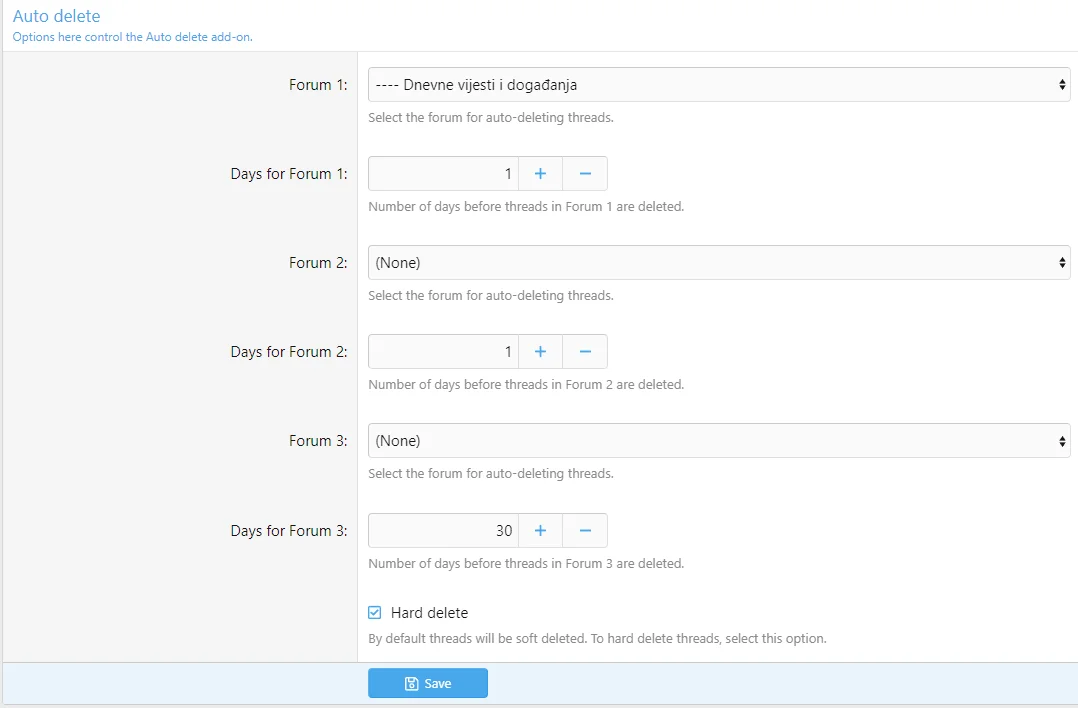Image resolution: width=1078 pixels, height=708 pixels.
Task: Toggle the Hard delete checkbox
Action: coord(375,613)
